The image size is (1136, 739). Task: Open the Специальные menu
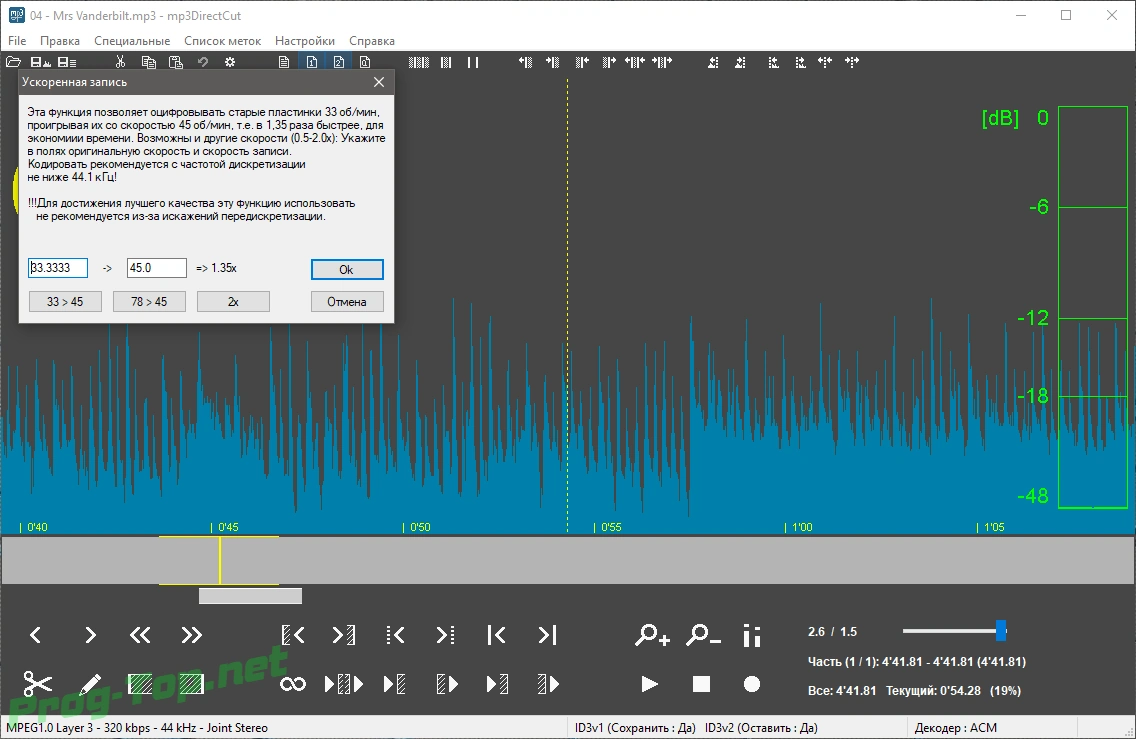coord(132,41)
